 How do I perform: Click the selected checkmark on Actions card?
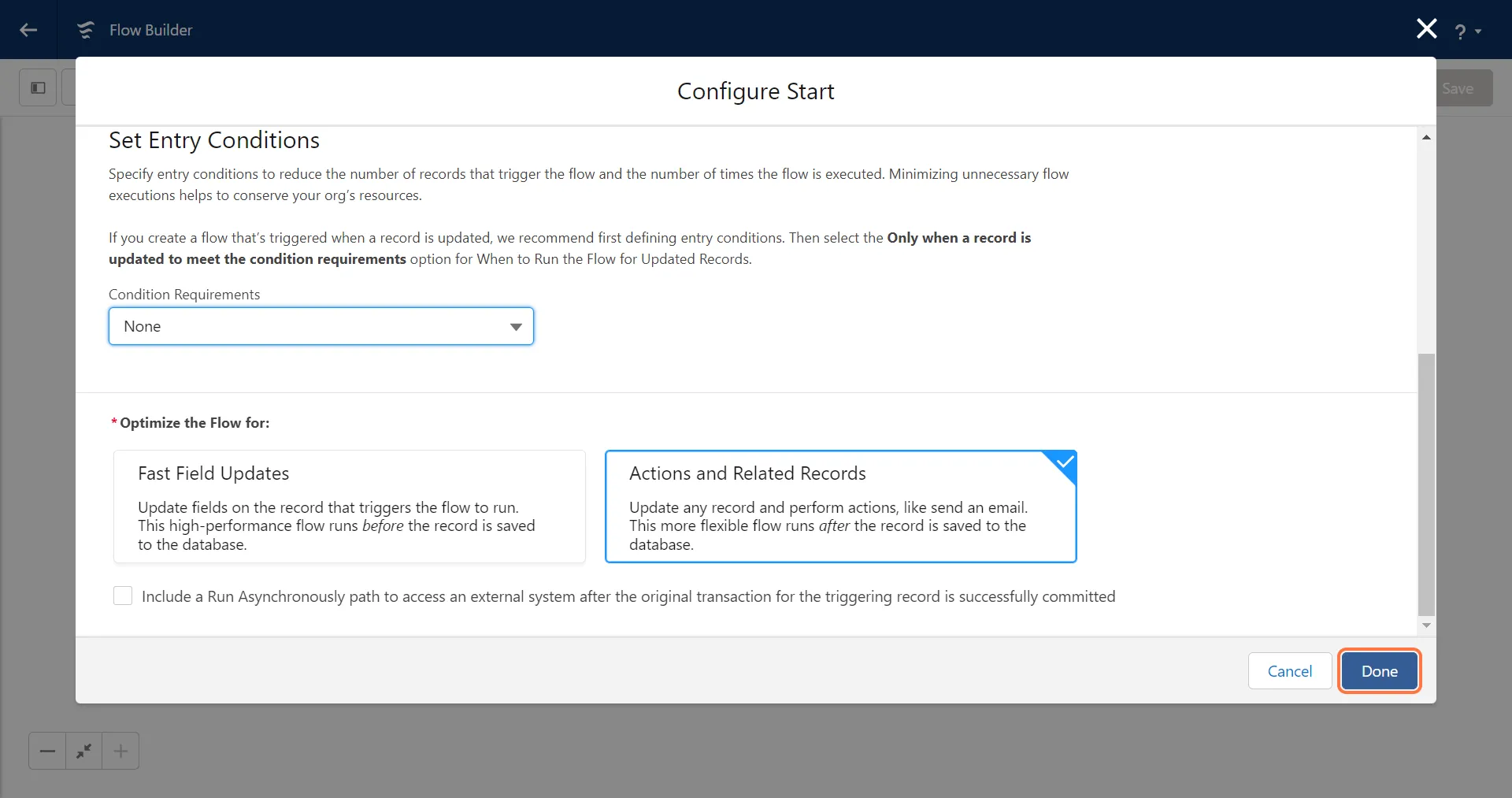pyautogui.click(x=1065, y=462)
